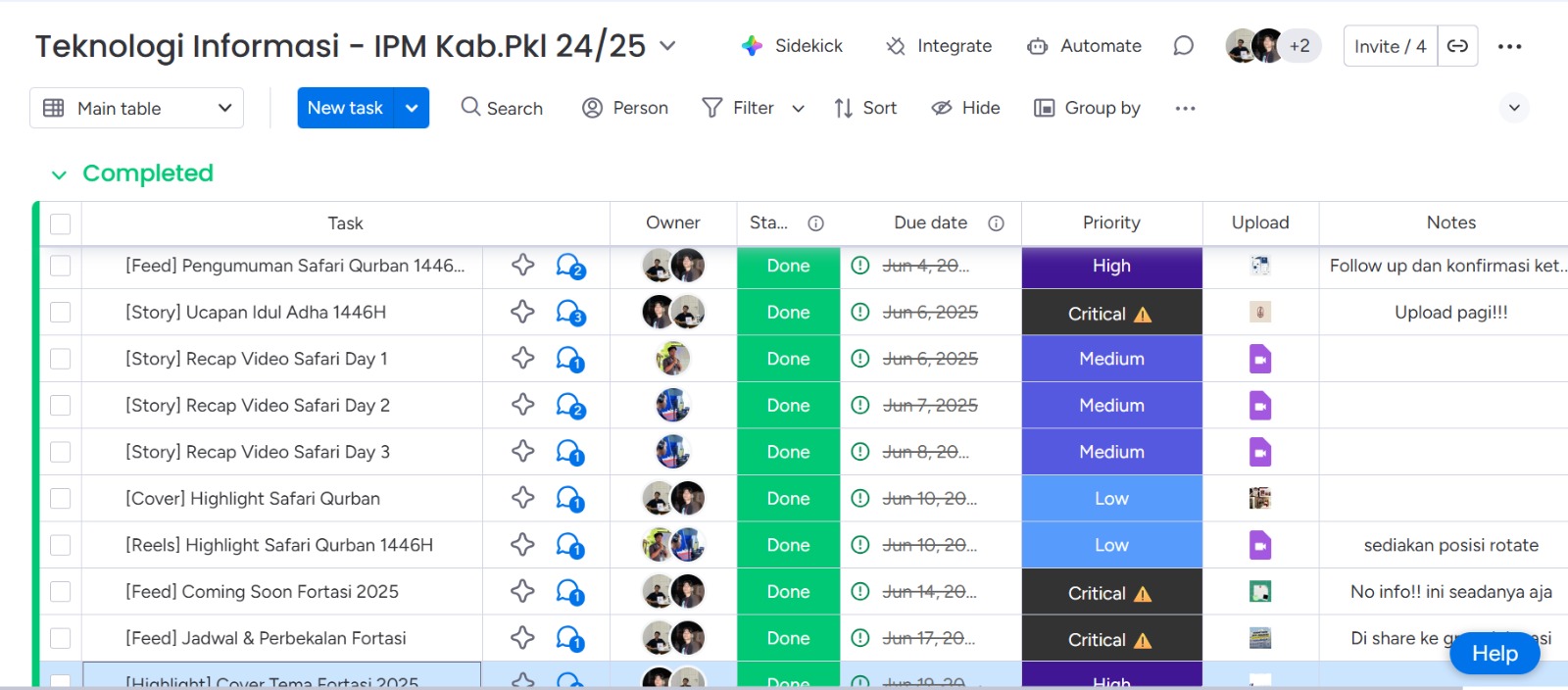The height and width of the screenshot is (690, 1568).
Task: Tick checkbox for Pengumuman Safari Qurban task
Action: point(60,266)
